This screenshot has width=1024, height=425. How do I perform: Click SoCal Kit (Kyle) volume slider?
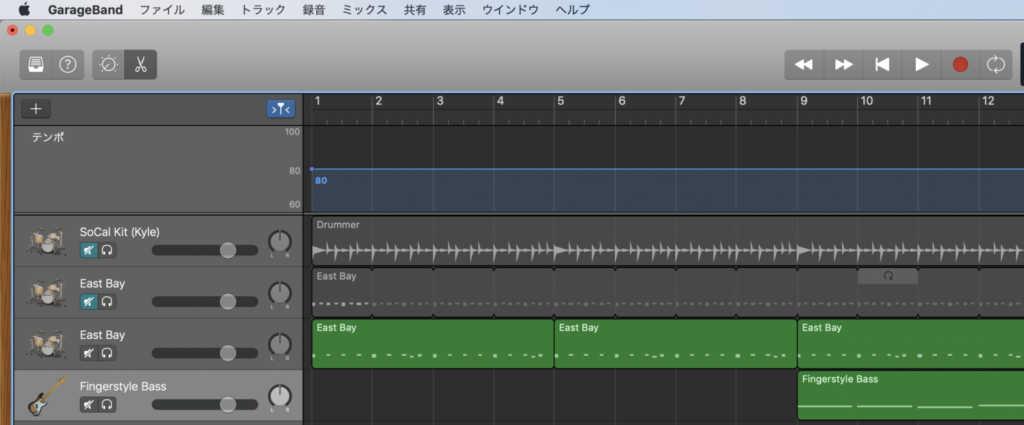205,250
